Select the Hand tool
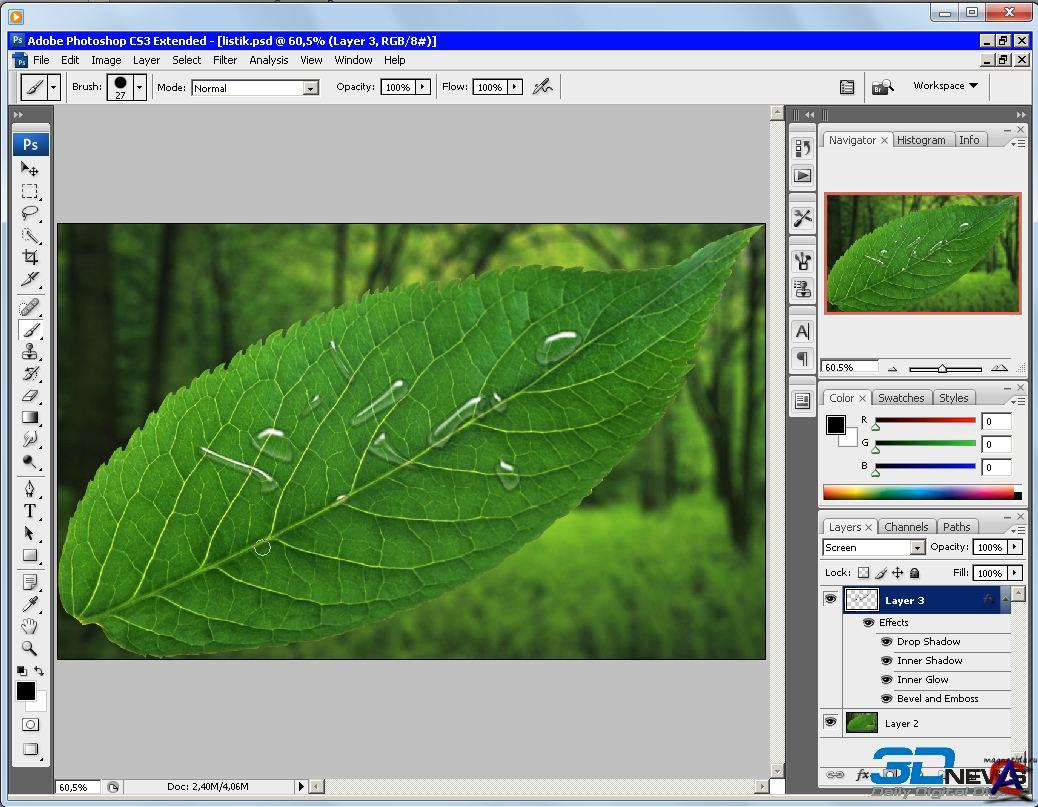 tap(31, 626)
